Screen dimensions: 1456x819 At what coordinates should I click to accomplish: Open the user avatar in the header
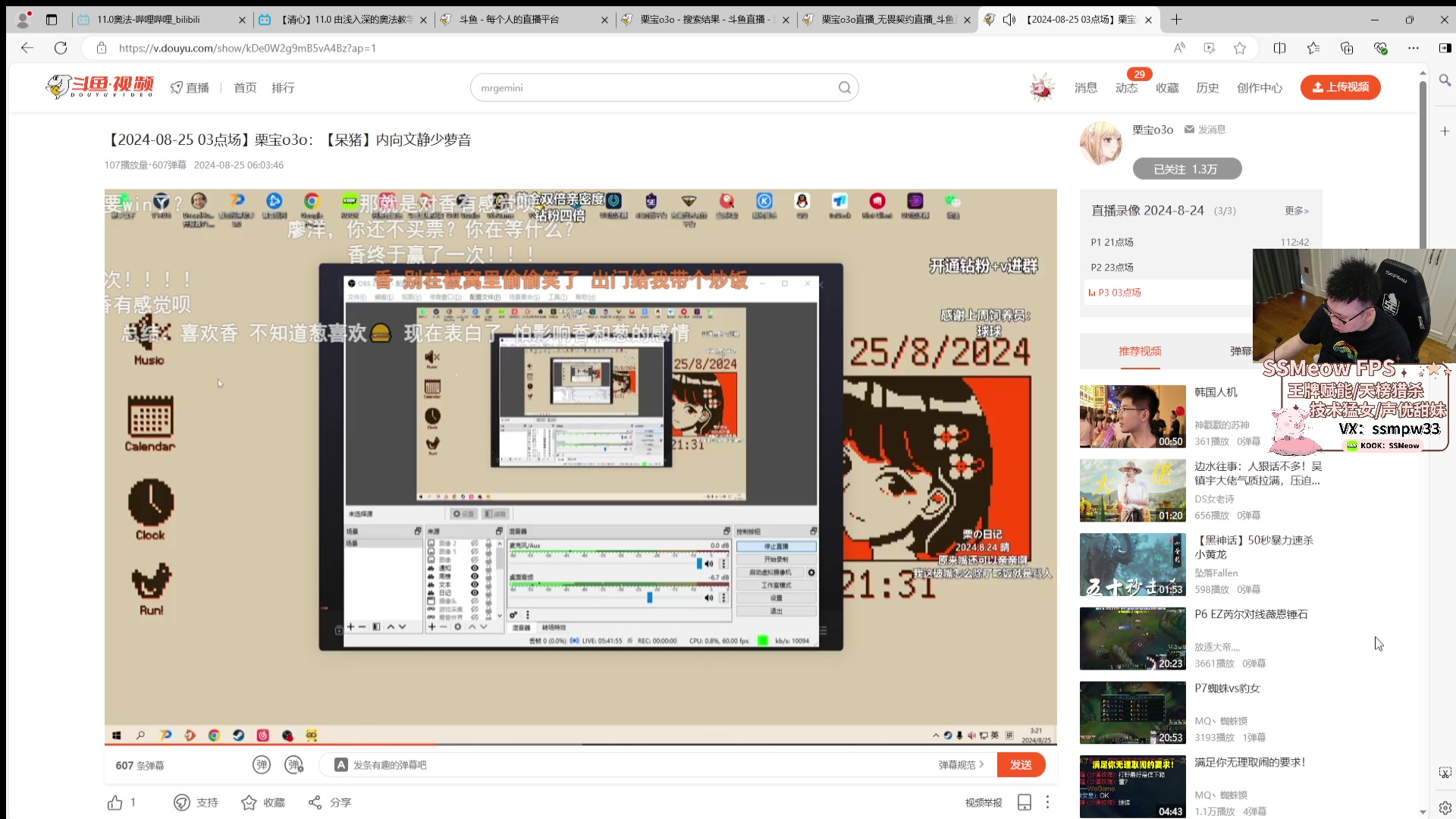(1042, 88)
